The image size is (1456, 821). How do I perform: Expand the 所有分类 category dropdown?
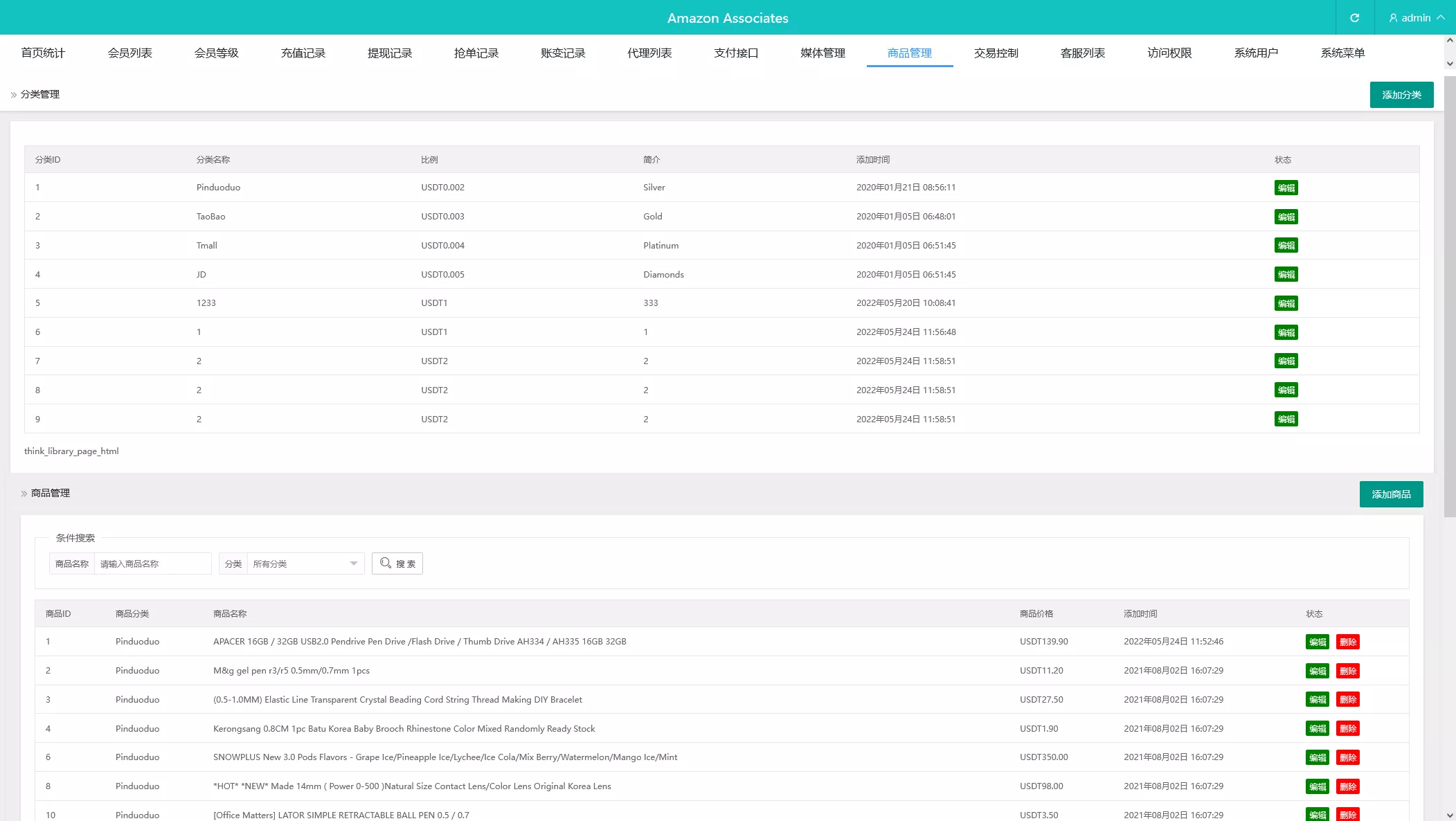coord(305,563)
